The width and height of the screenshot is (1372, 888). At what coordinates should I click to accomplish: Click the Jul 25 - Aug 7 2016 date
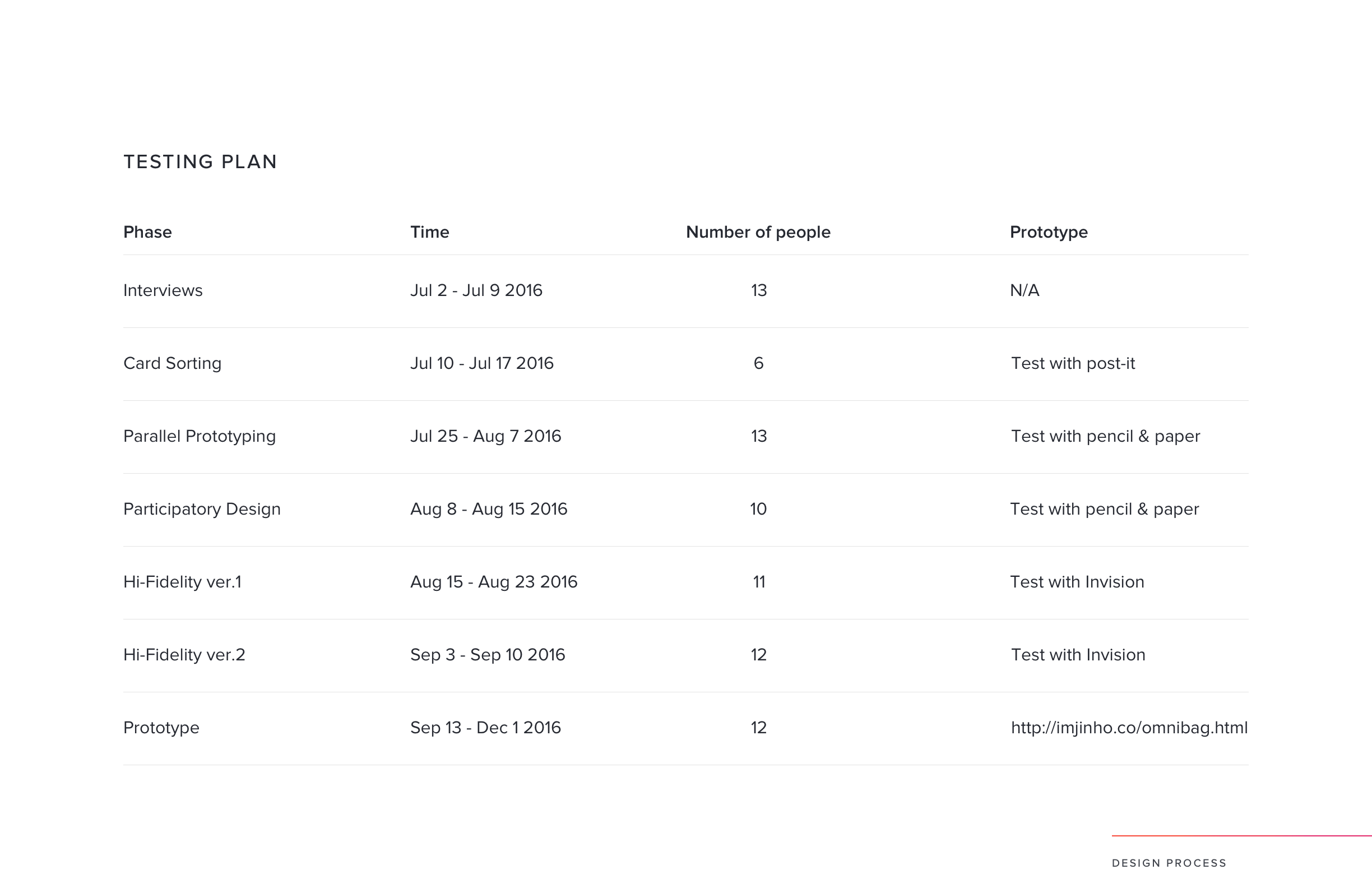coord(485,437)
